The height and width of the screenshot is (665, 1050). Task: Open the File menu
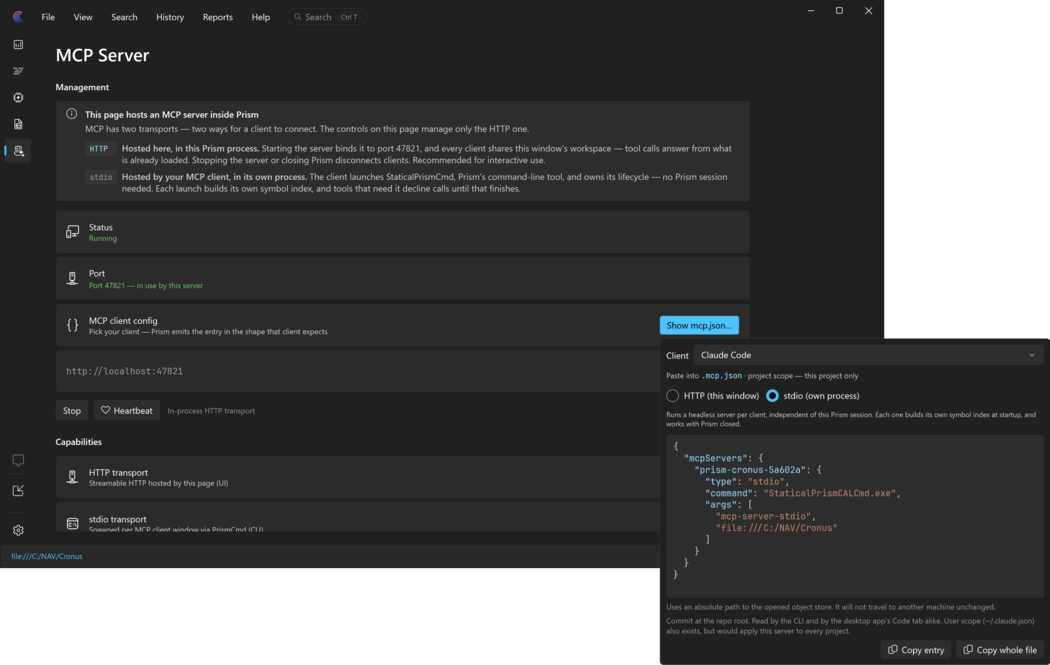[x=48, y=17]
